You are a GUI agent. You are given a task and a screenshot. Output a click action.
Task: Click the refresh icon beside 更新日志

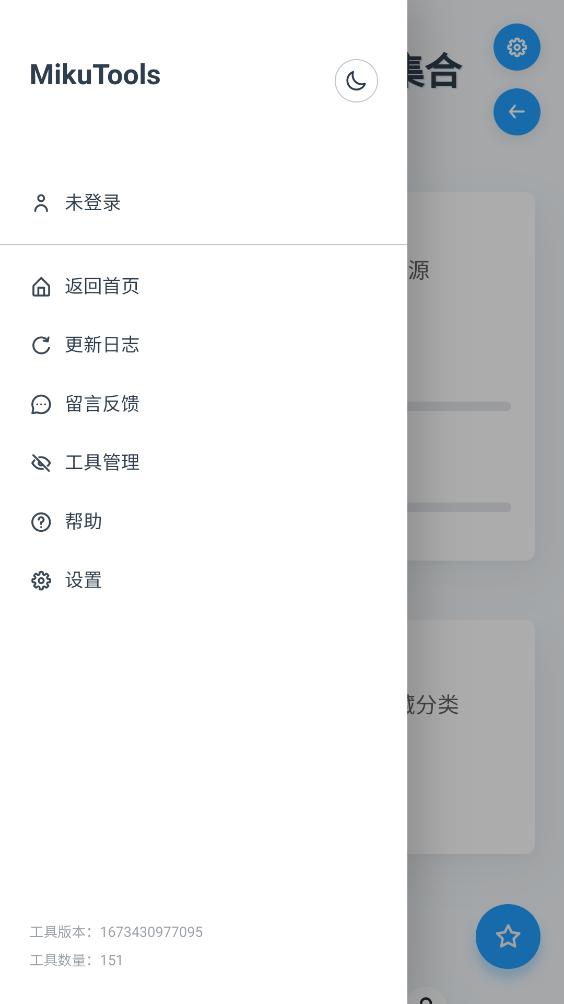[41, 345]
